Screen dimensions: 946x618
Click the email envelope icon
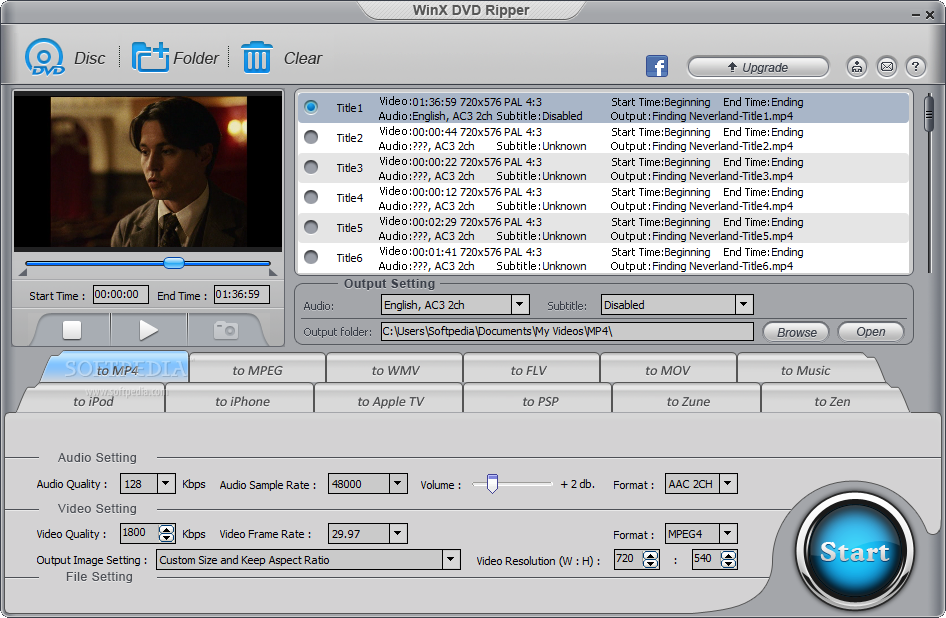(x=887, y=66)
